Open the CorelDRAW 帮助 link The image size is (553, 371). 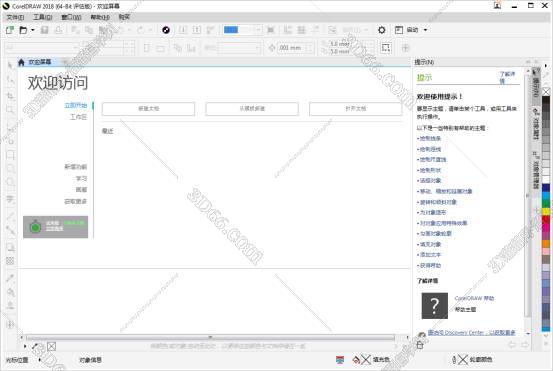pyautogui.click(x=474, y=298)
